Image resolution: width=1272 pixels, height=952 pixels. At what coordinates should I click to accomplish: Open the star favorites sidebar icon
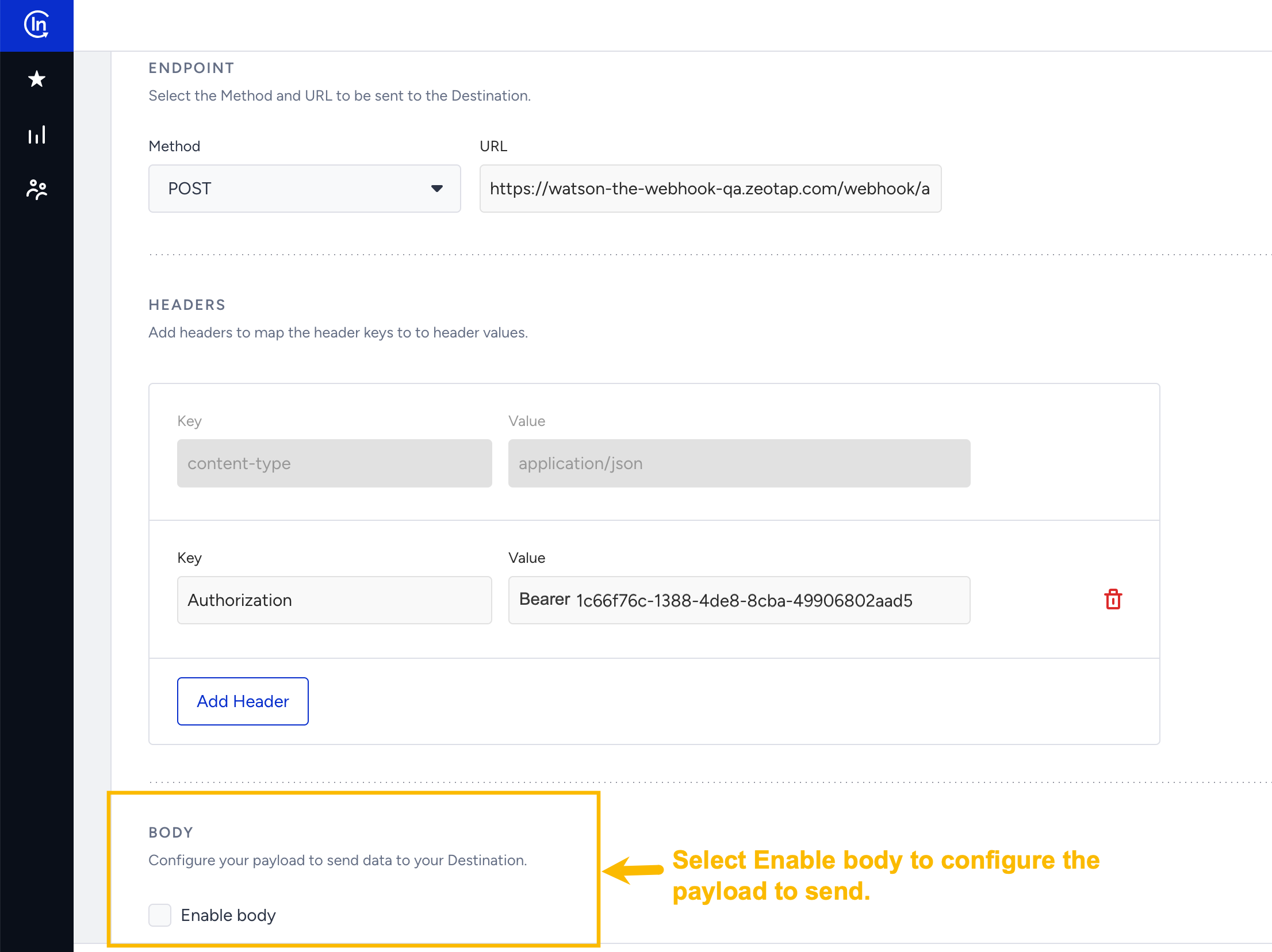tap(37, 79)
